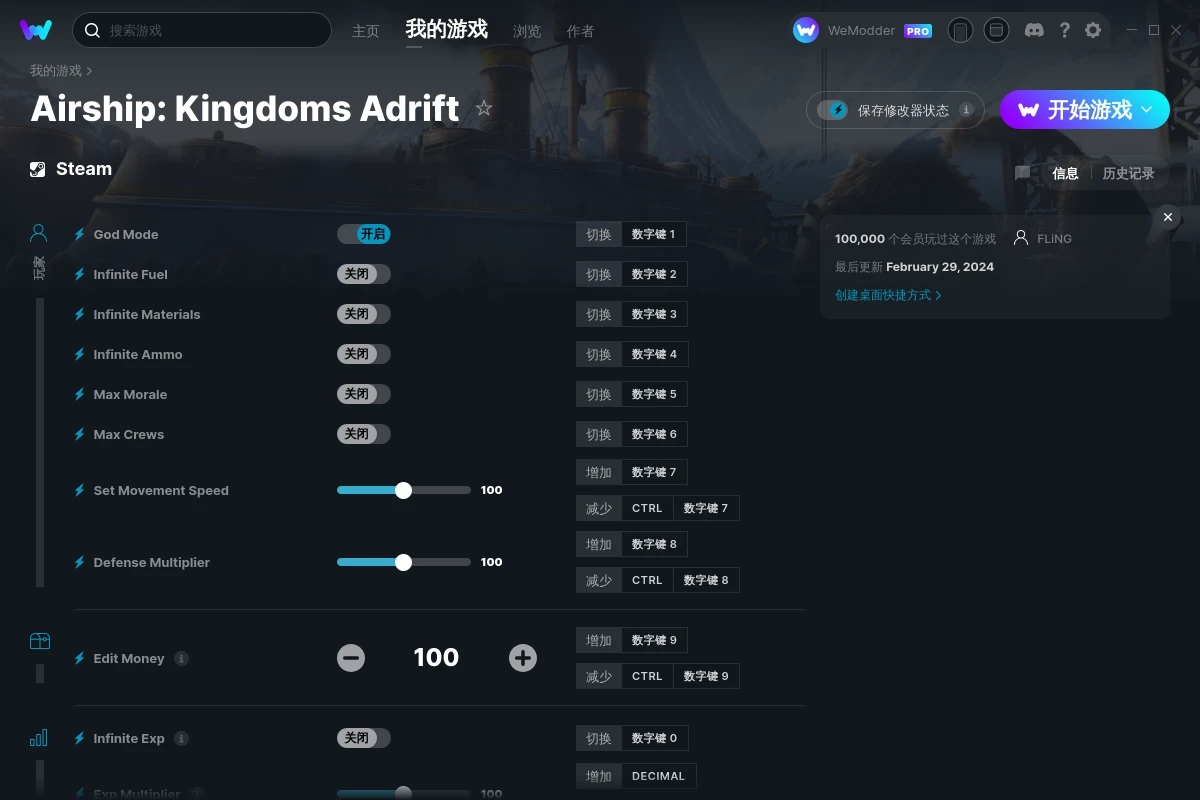Click the FLiNG author name
Screen dimensions: 1200x800
(1054, 239)
